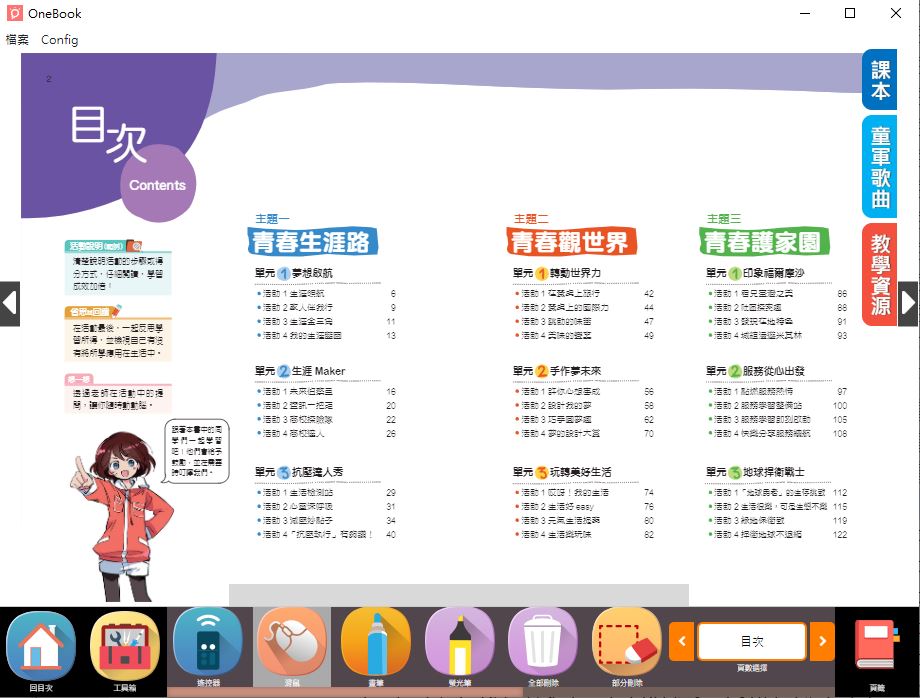Click the activity row for page 58
This screenshot has width=920, height=698.
(x=584, y=405)
